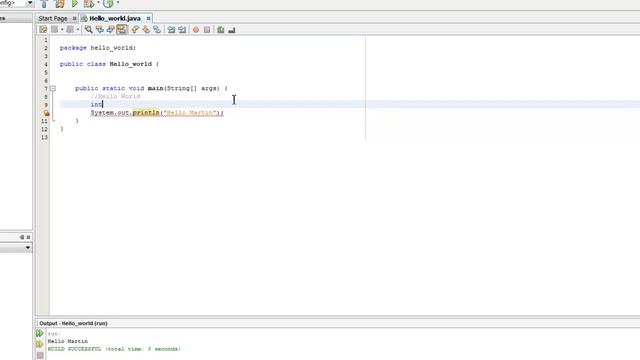Click the Comment code icon
Image resolution: width=640 pixels, height=360 pixels.
pos(221,29)
